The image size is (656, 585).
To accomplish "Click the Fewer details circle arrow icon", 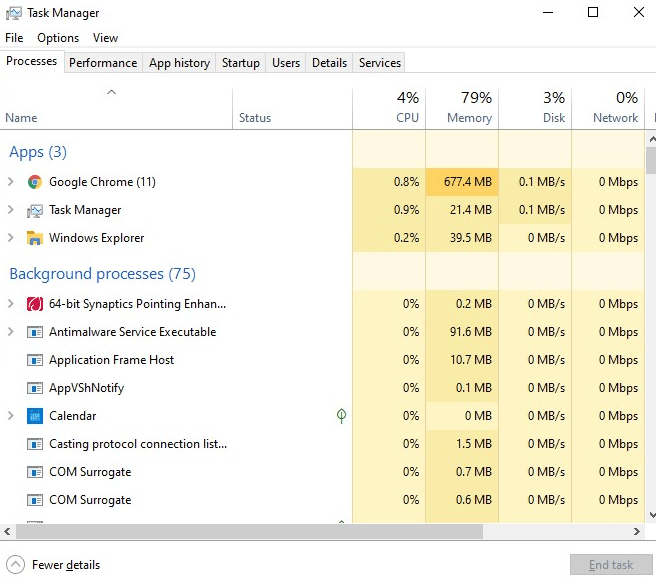I will tap(15, 565).
